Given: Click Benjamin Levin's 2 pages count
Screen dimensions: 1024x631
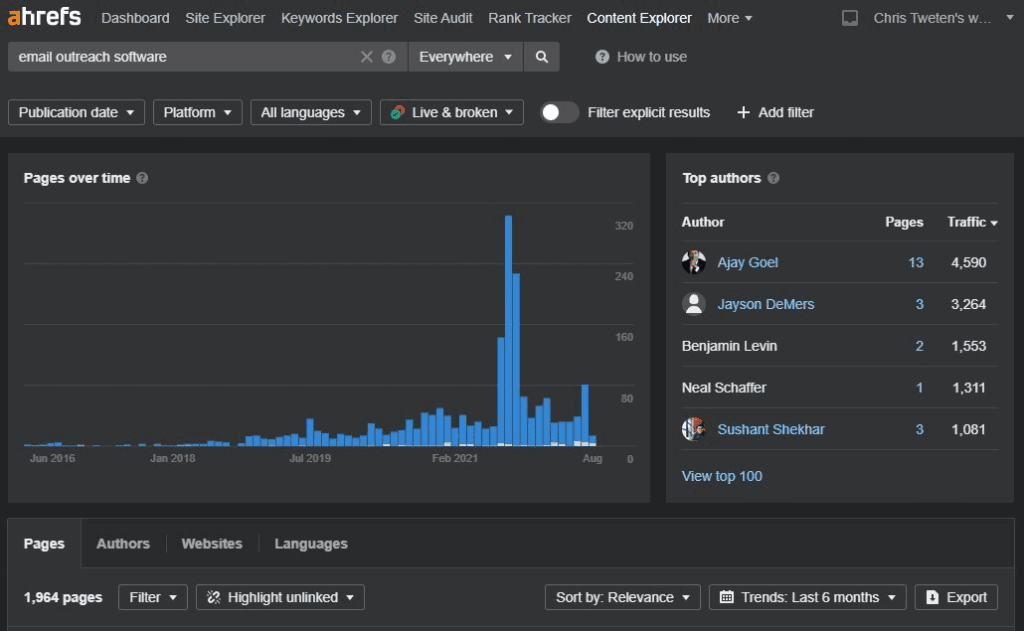Looking at the screenshot, I should click(x=920, y=346).
